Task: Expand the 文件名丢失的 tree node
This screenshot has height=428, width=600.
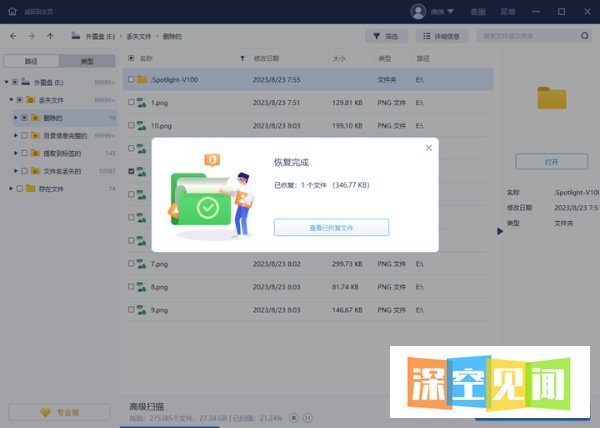Action: click(16, 171)
